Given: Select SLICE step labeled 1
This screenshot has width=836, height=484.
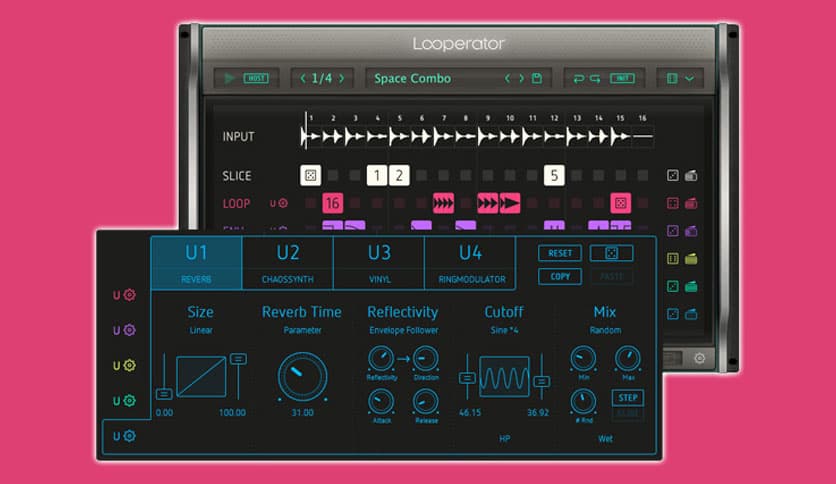Looking at the screenshot, I should [377, 175].
